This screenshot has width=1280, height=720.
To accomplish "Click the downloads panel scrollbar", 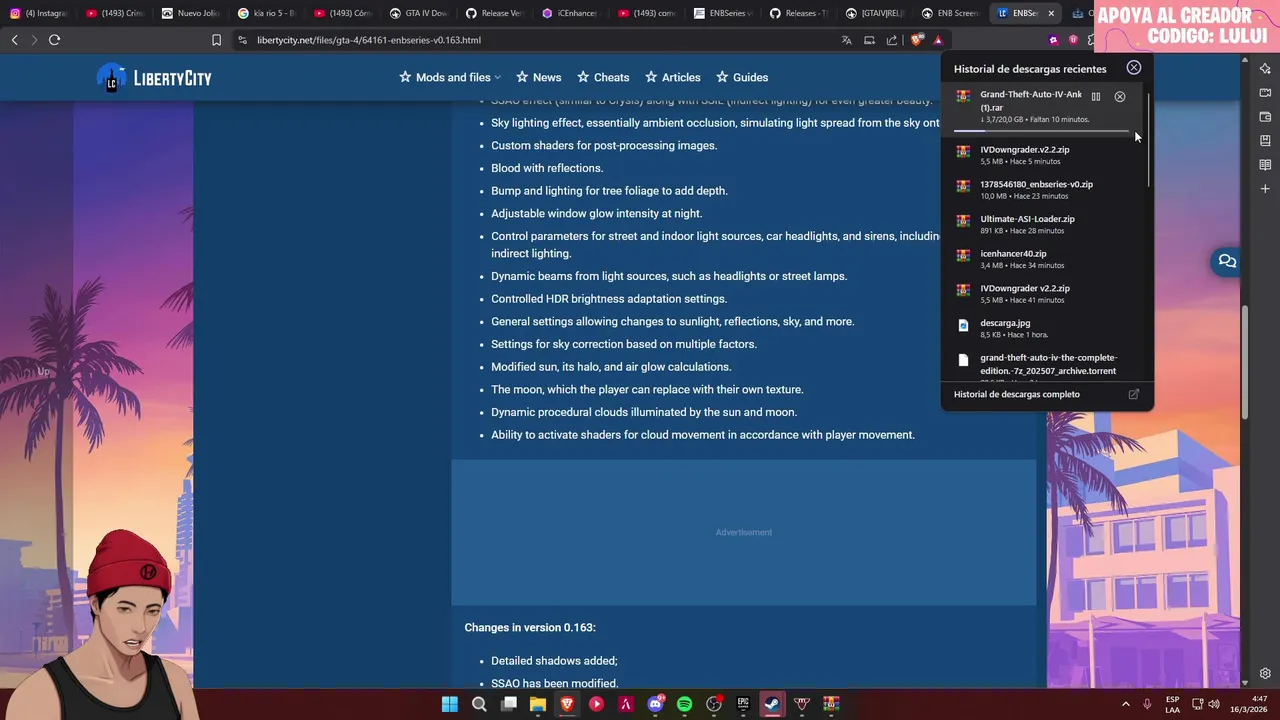I will point(1149,140).
